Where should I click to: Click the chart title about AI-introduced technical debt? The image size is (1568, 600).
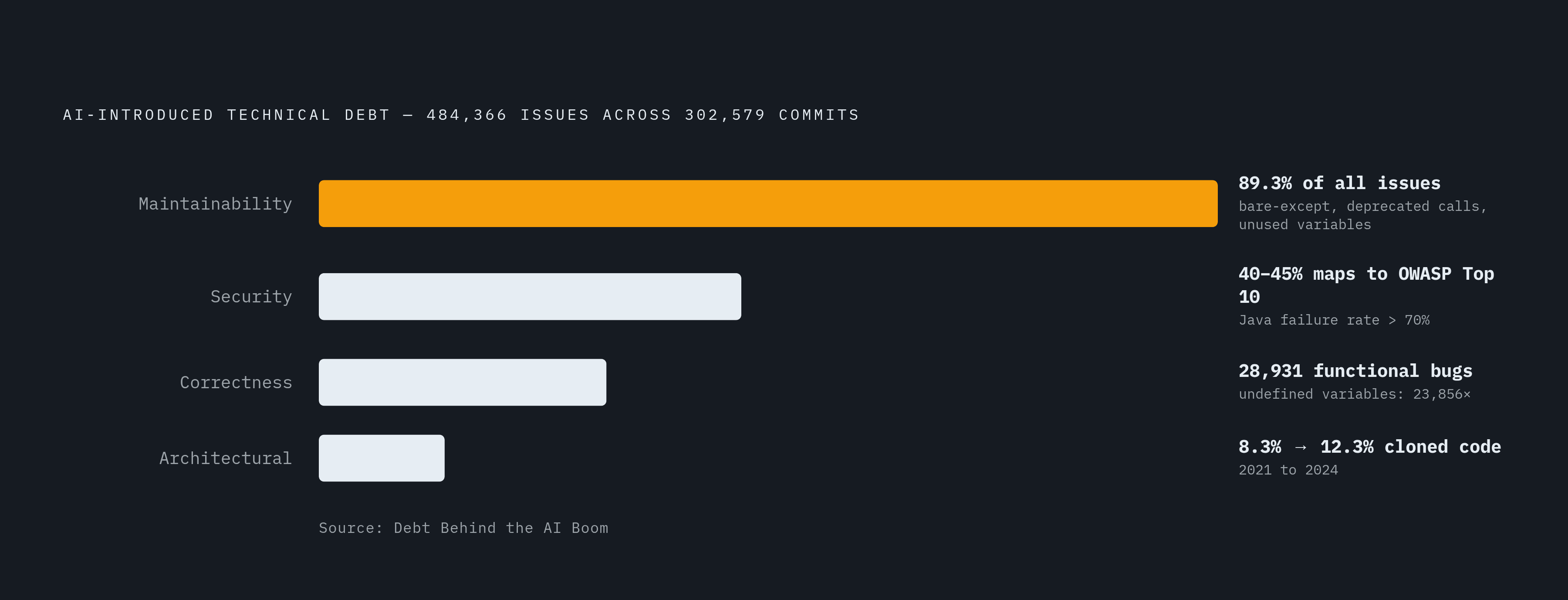(461, 115)
